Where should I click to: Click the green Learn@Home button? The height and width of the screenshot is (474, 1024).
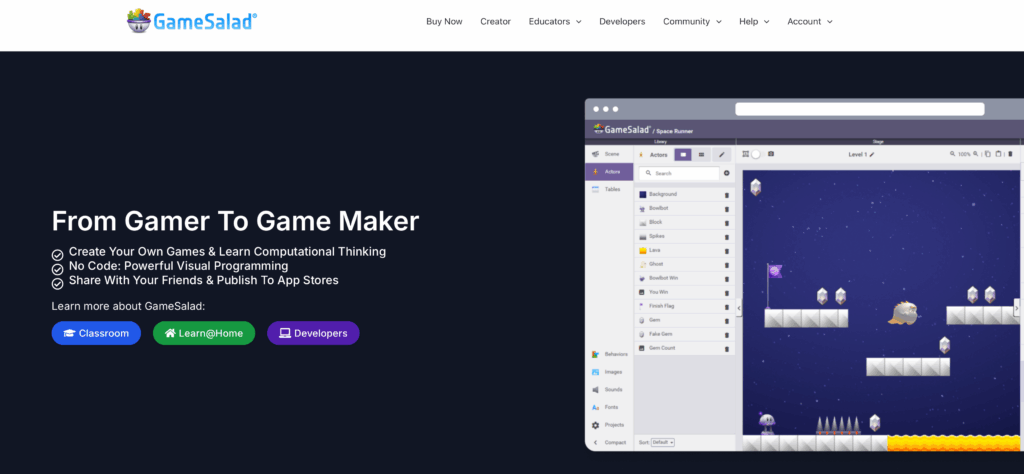[204, 333]
